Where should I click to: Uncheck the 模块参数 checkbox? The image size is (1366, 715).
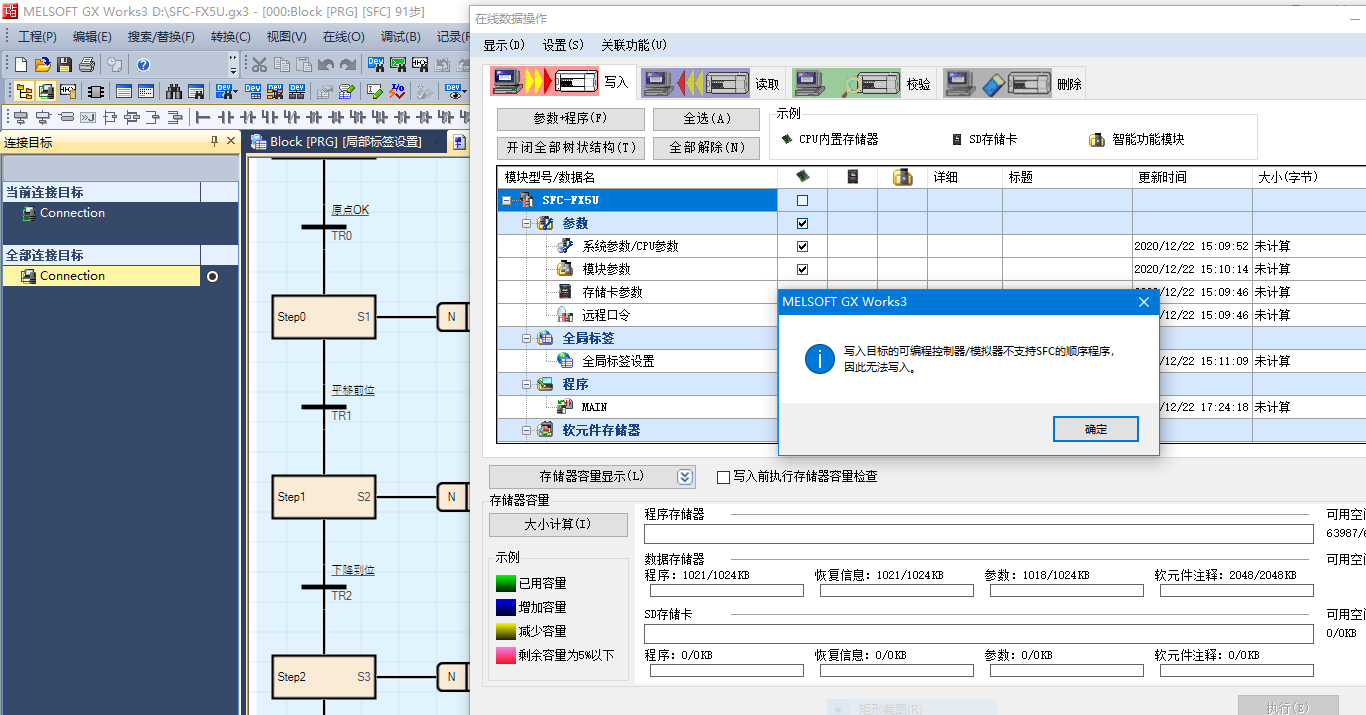pos(802,269)
